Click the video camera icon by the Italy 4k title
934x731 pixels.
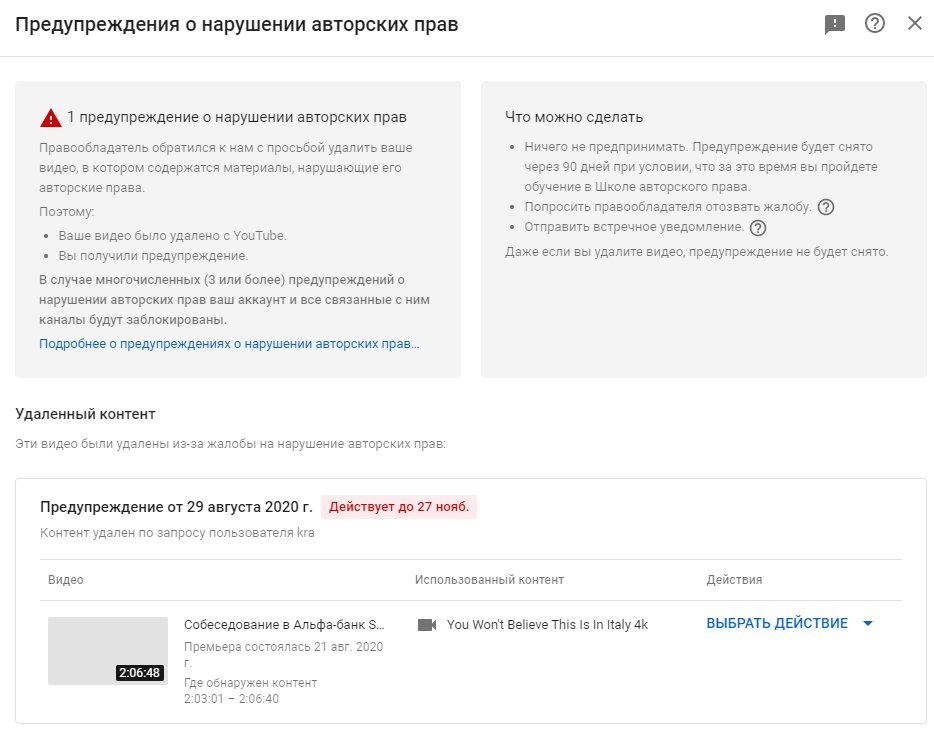pyautogui.click(x=427, y=624)
